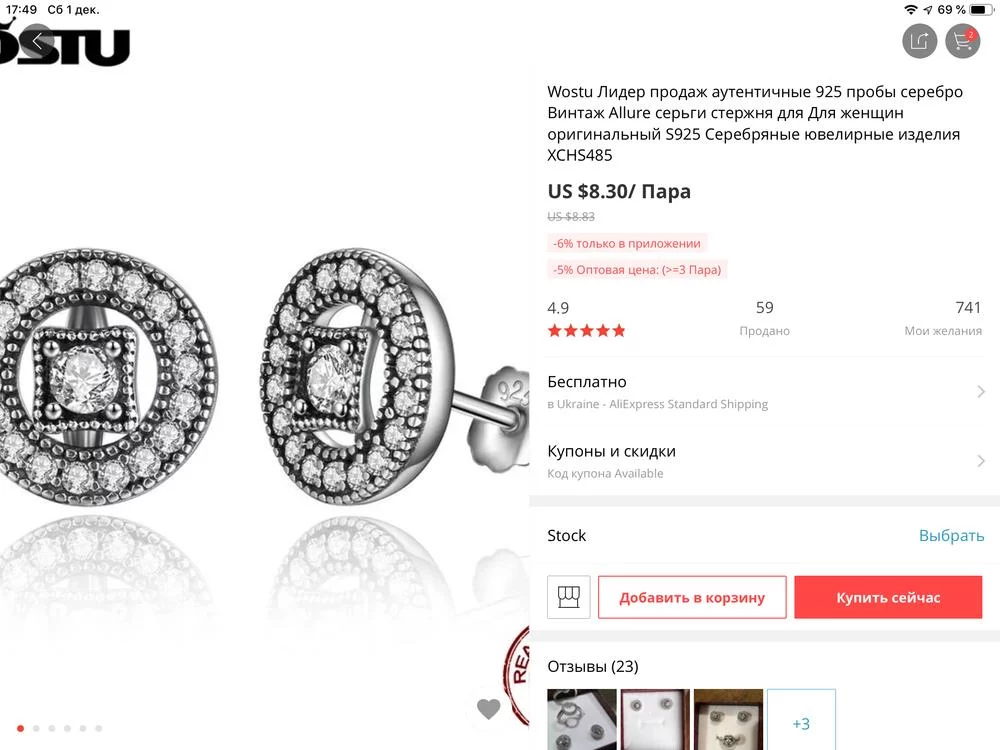Jump to second image via pagination dot
This screenshot has width=1000, height=750.
pyautogui.click(x=35, y=729)
